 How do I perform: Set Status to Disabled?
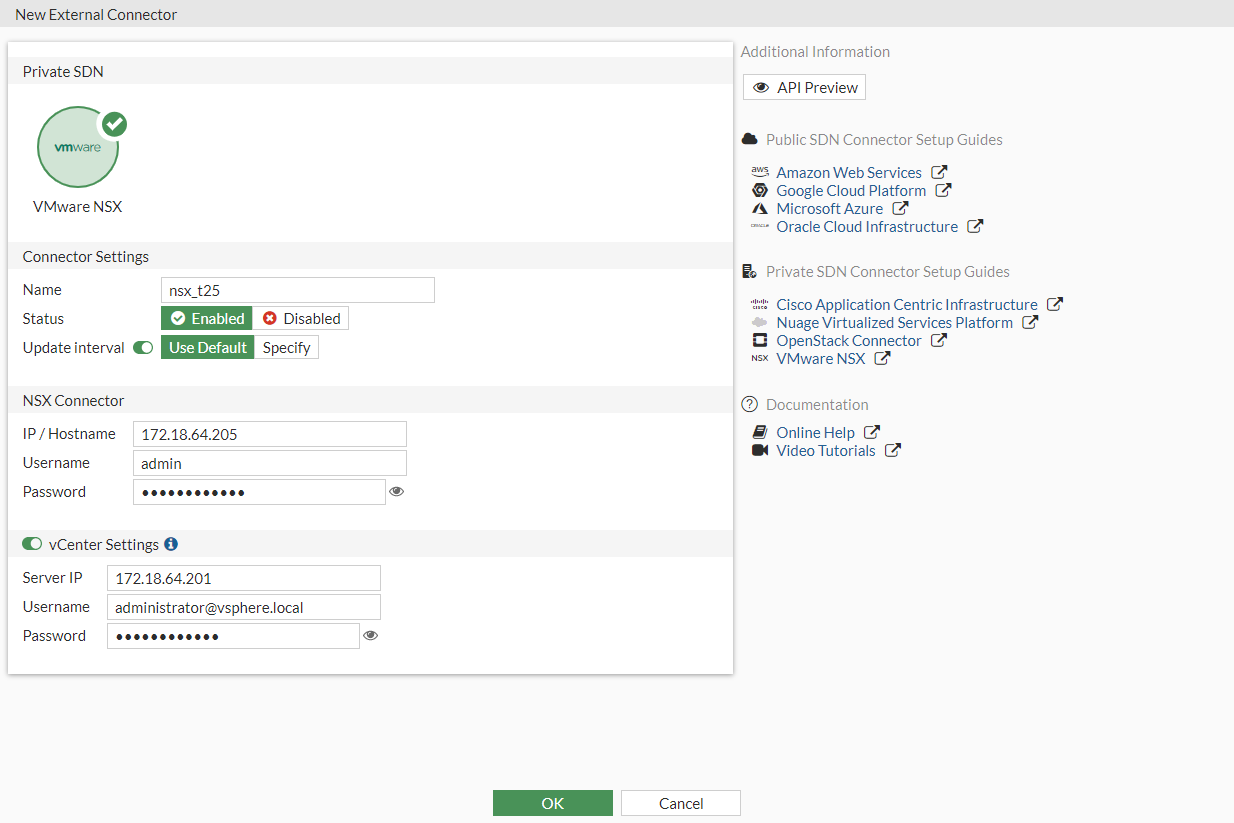pyautogui.click(x=301, y=318)
